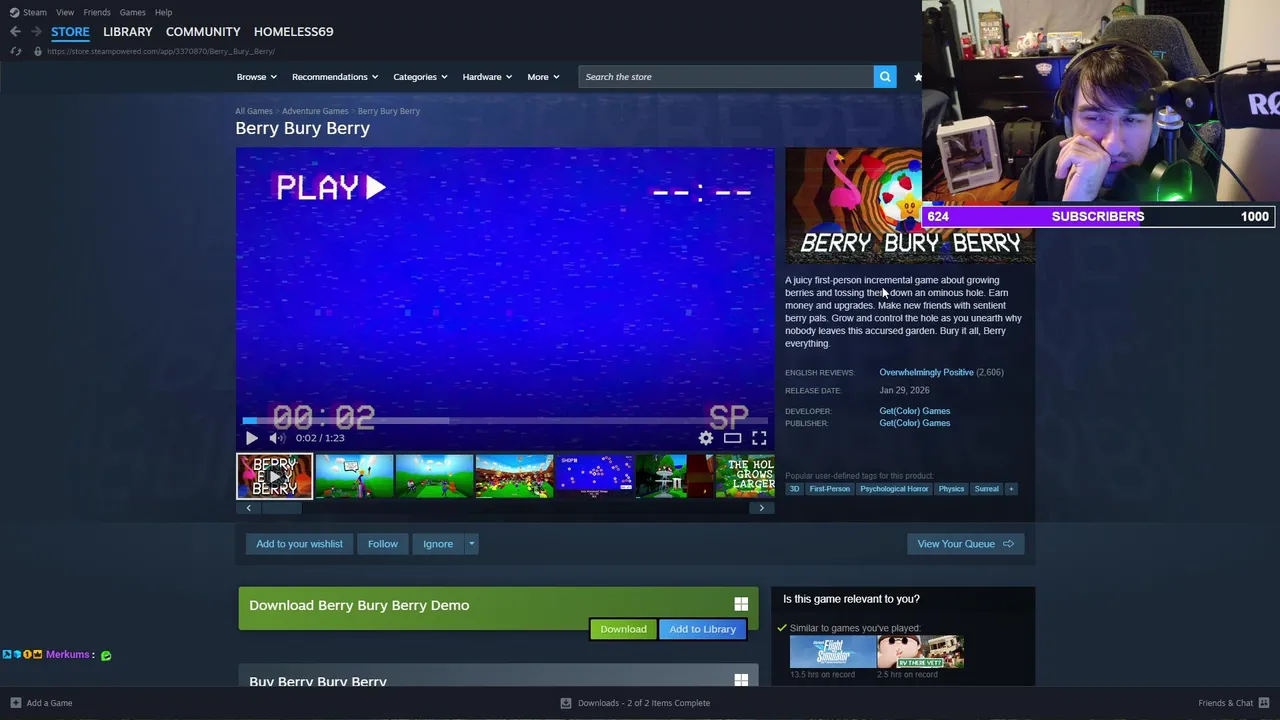Screen dimensions: 1280x720
Task: Click Add to your wishlist button
Action: click(299, 544)
